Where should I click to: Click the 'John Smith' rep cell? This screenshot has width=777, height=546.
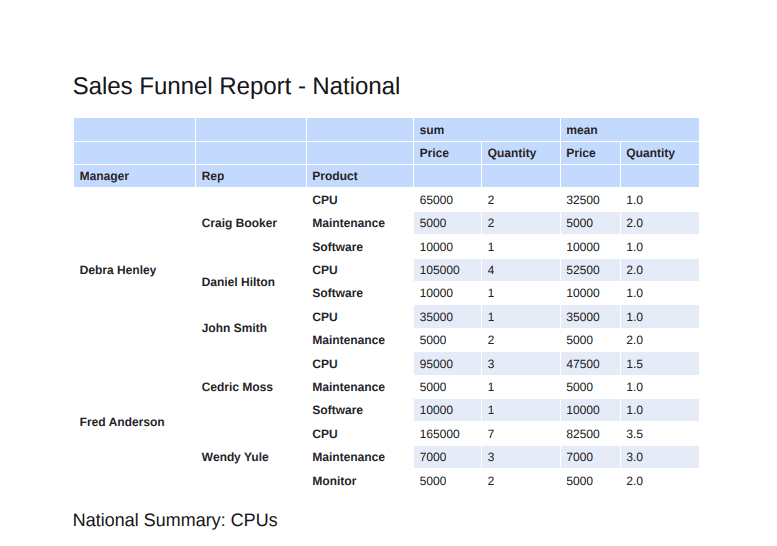pos(234,328)
